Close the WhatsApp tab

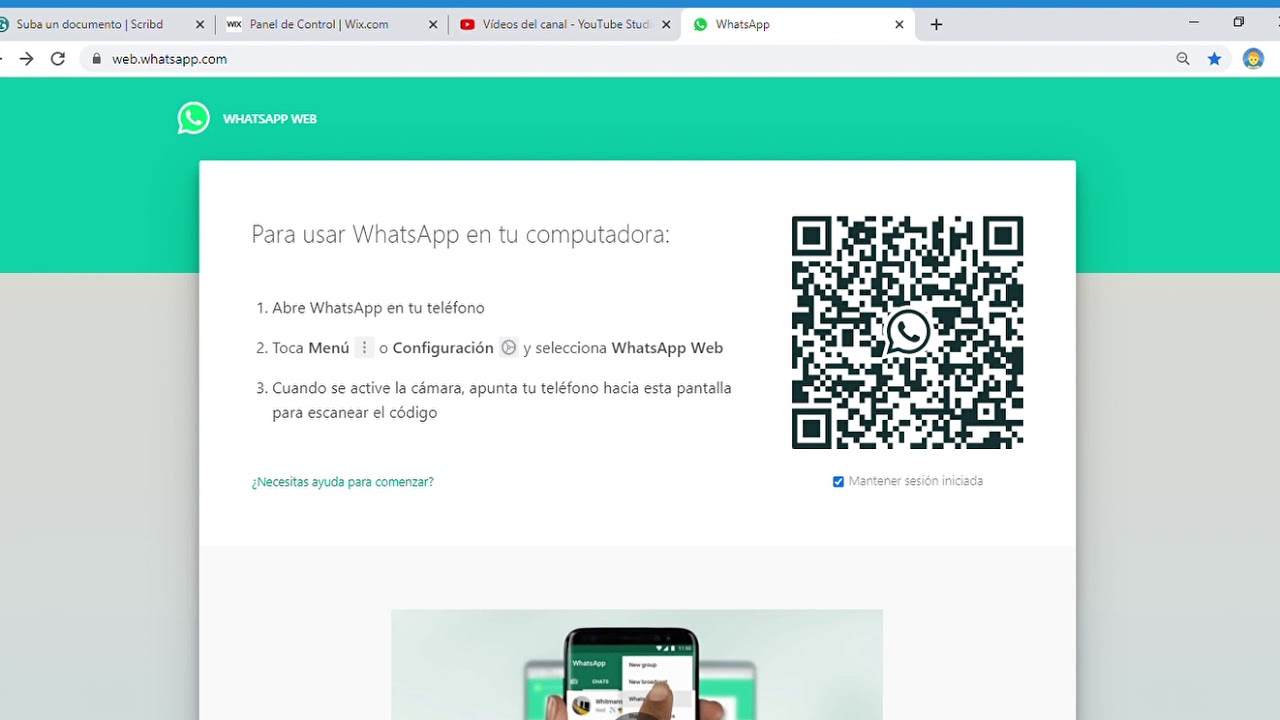[899, 25]
